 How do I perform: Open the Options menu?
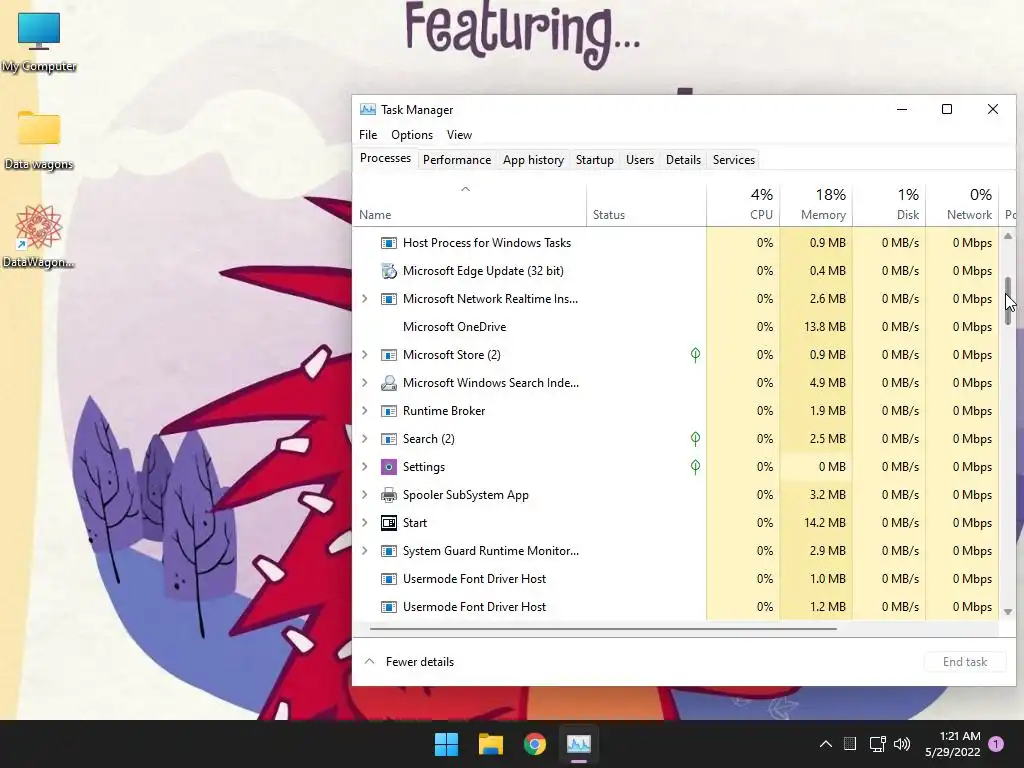pyautogui.click(x=412, y=135)
